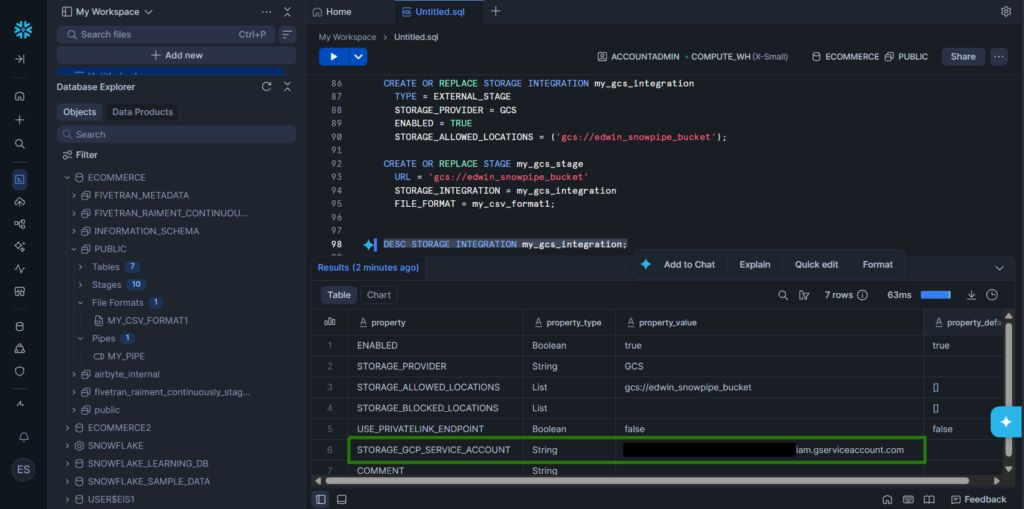The height and width of the screenshot is (509, 1024).
Task: Open the Catalog database icon in sidebar
Action: (x=20, y=326)
